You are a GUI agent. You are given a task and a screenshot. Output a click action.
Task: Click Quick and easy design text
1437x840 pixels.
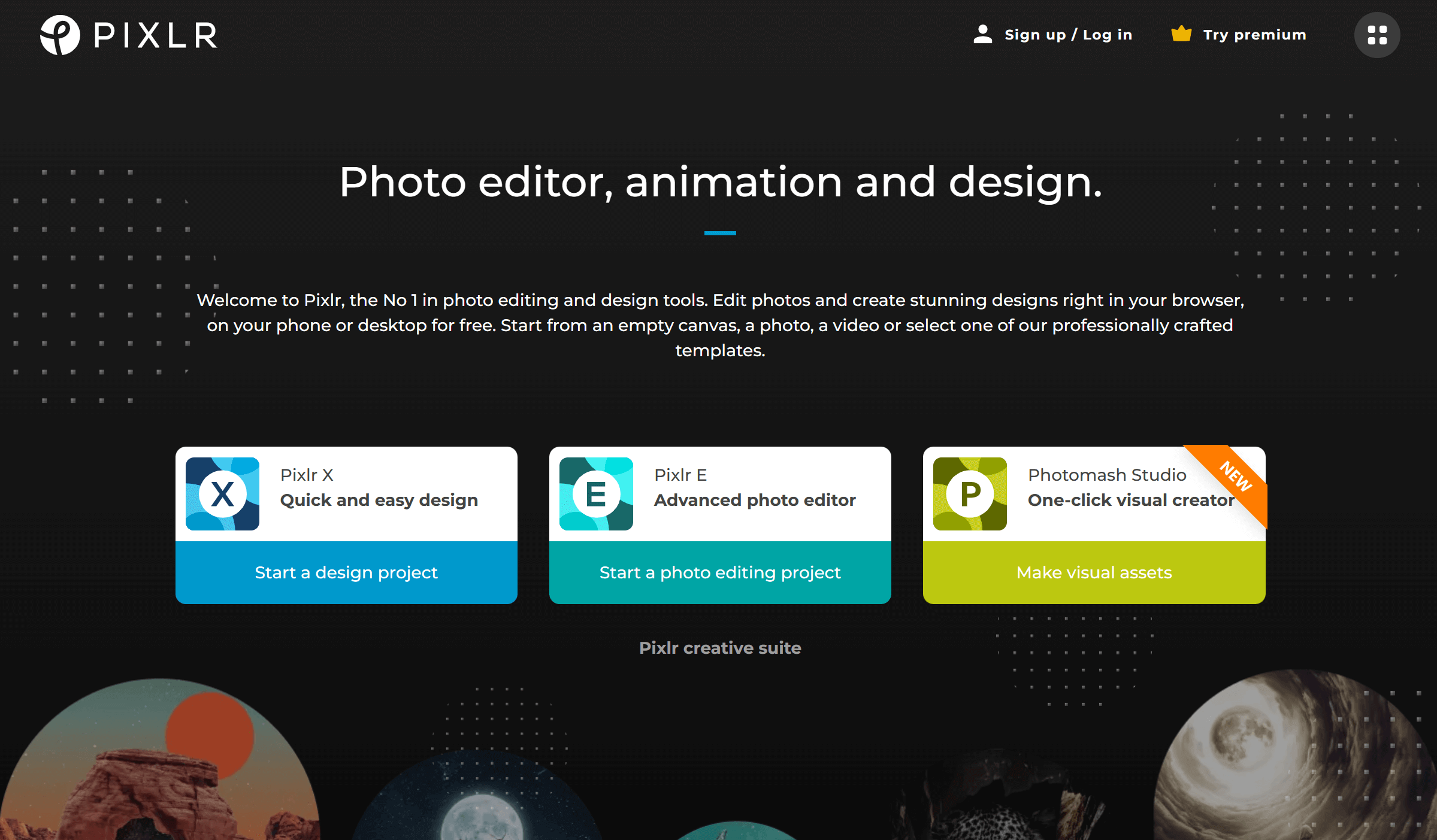[379, 500]
